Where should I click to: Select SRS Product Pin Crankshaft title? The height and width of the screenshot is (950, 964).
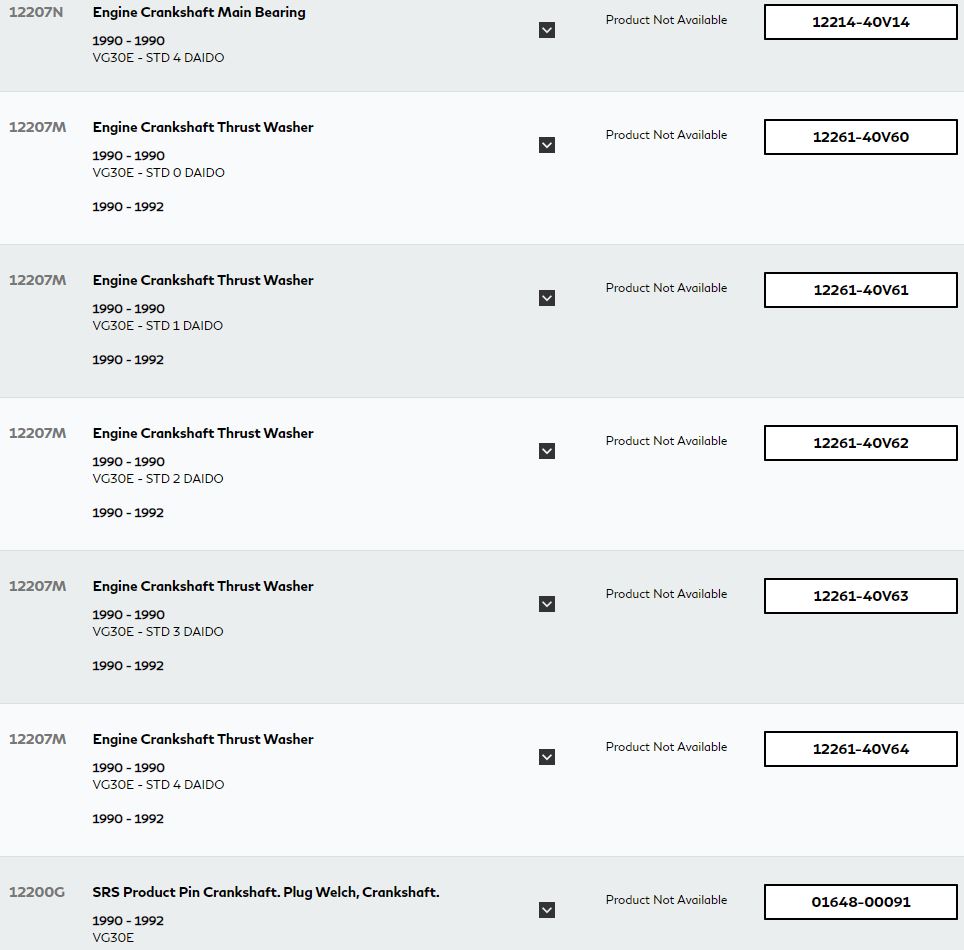(266, 892)
